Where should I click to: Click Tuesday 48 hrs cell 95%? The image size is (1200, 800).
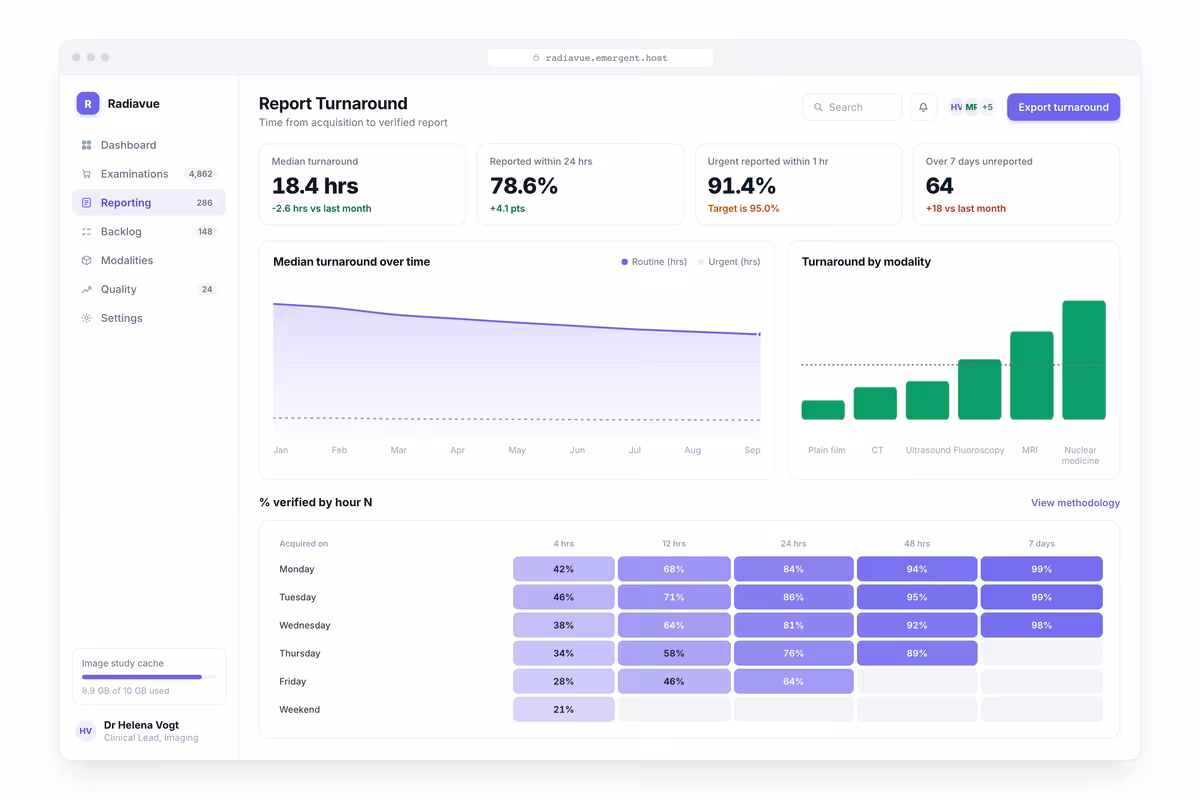pyautogui.click(x=917, y=597)
